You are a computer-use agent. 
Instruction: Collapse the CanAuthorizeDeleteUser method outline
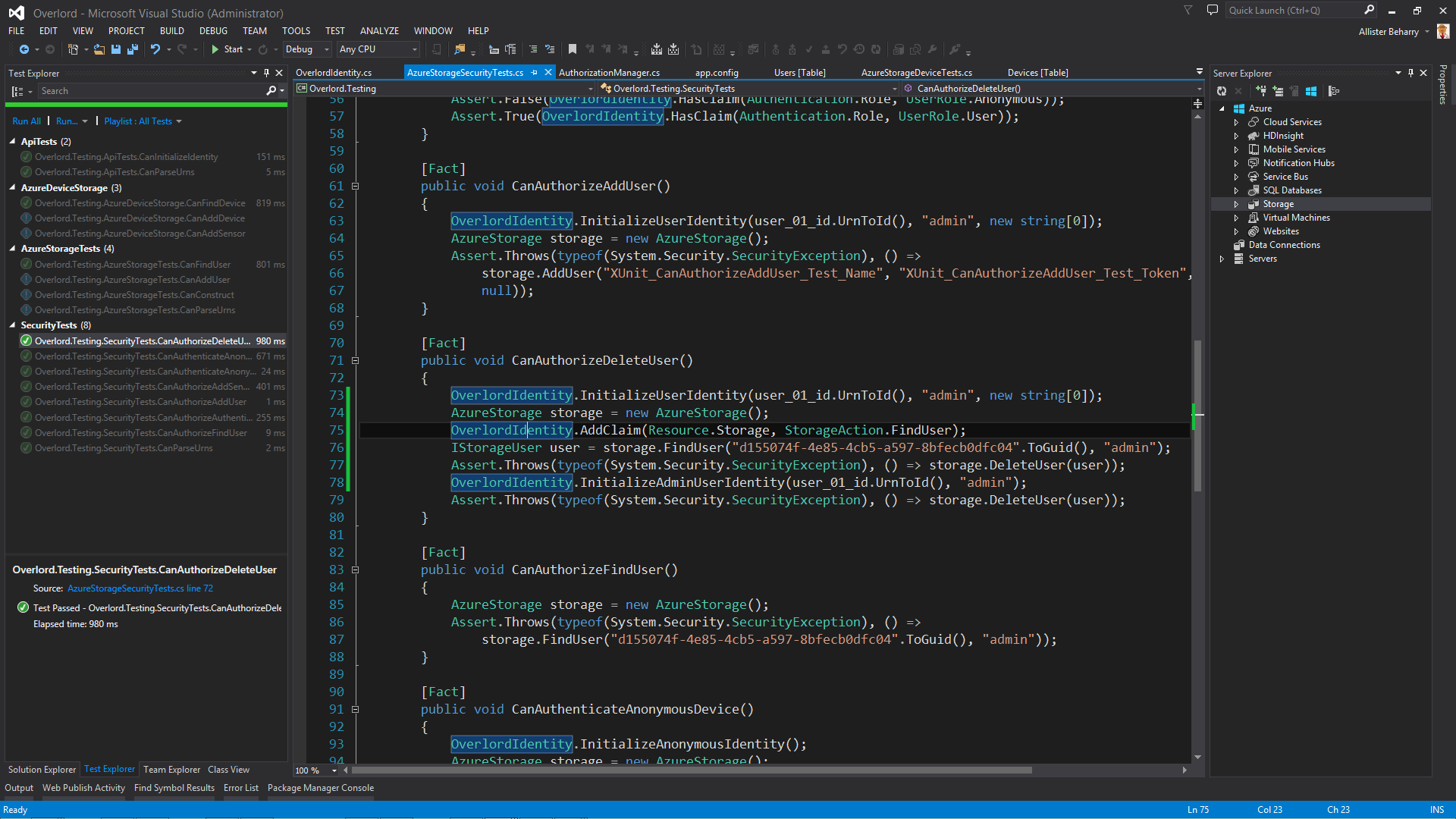355,361
